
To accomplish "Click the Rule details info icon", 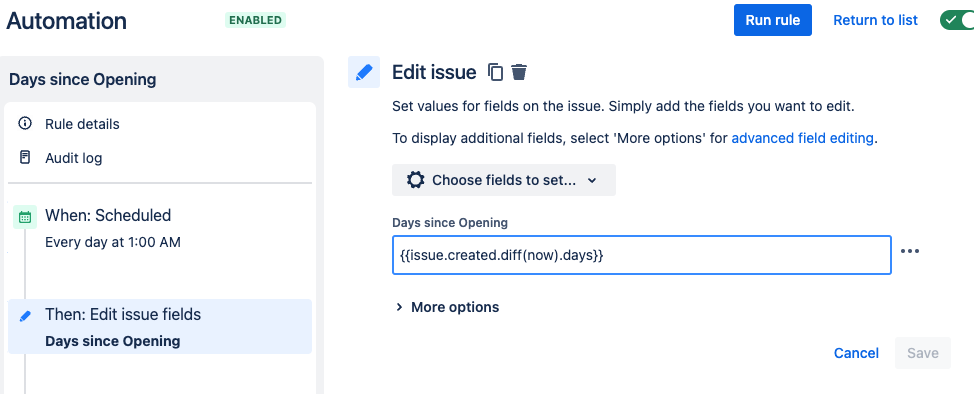I will click(x=25, y=123).
